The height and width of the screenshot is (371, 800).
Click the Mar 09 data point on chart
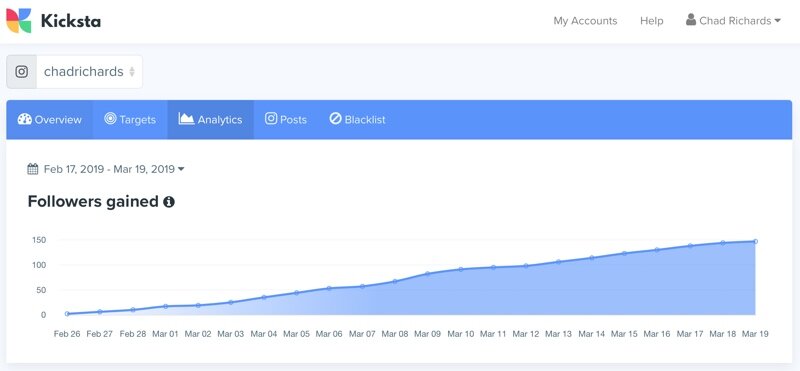point(428,274)
